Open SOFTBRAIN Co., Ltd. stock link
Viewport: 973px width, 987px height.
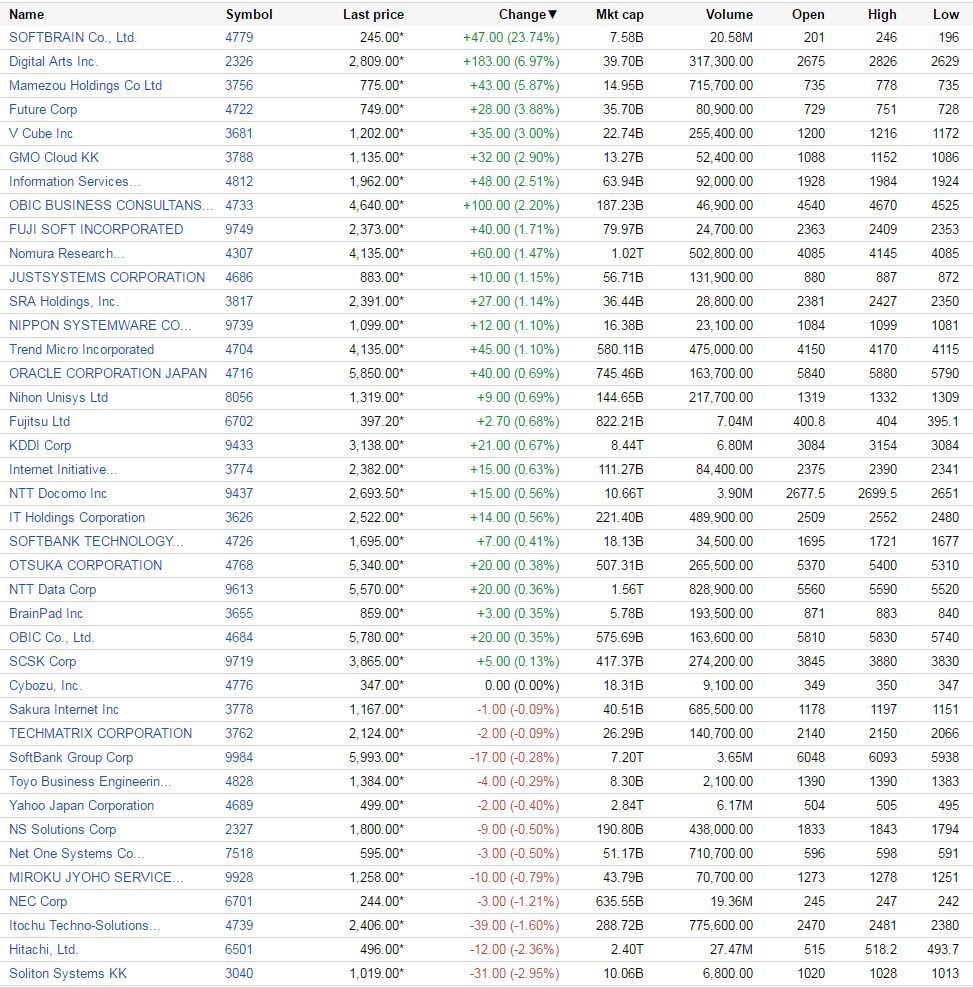coord(72,38)
